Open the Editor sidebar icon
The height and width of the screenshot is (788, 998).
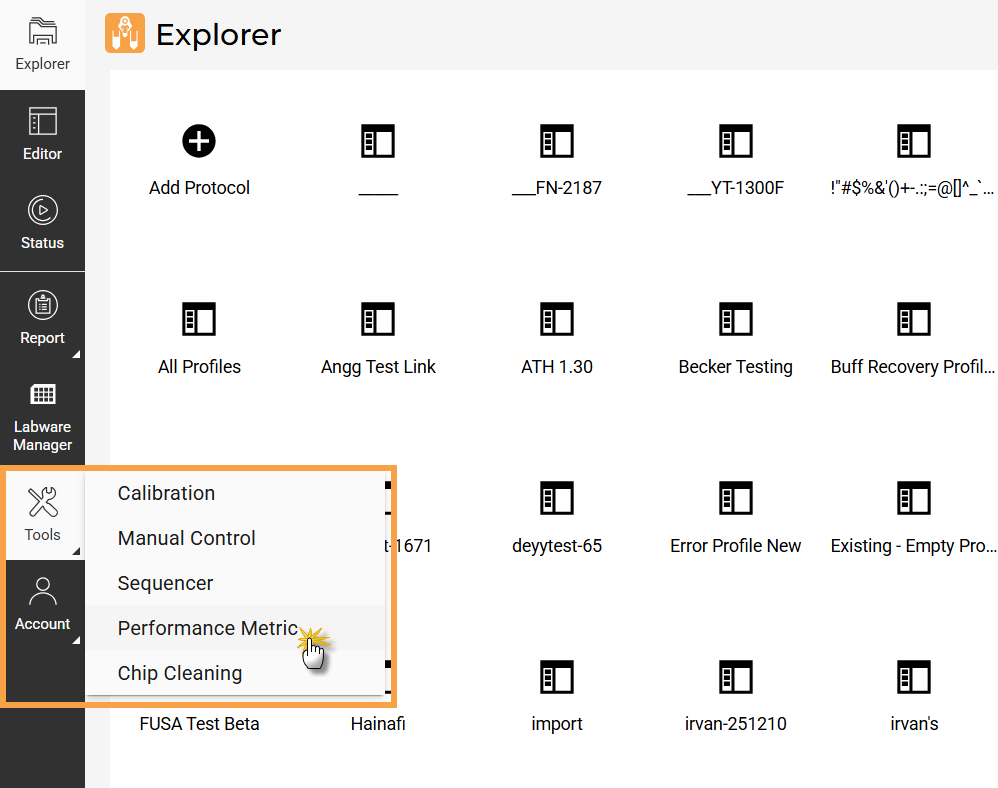pyautogui.click(x=42, y=122)
